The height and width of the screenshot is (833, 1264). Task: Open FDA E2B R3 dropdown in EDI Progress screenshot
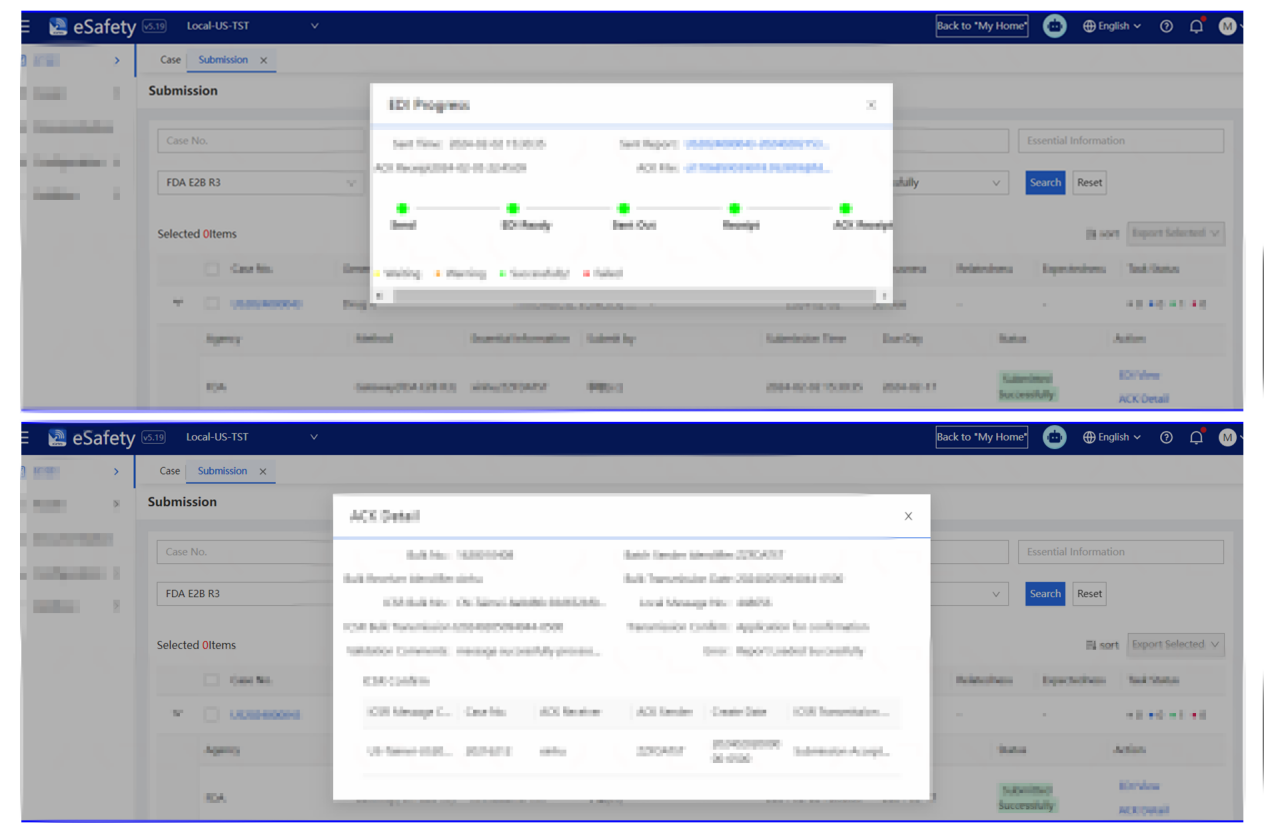260,183
